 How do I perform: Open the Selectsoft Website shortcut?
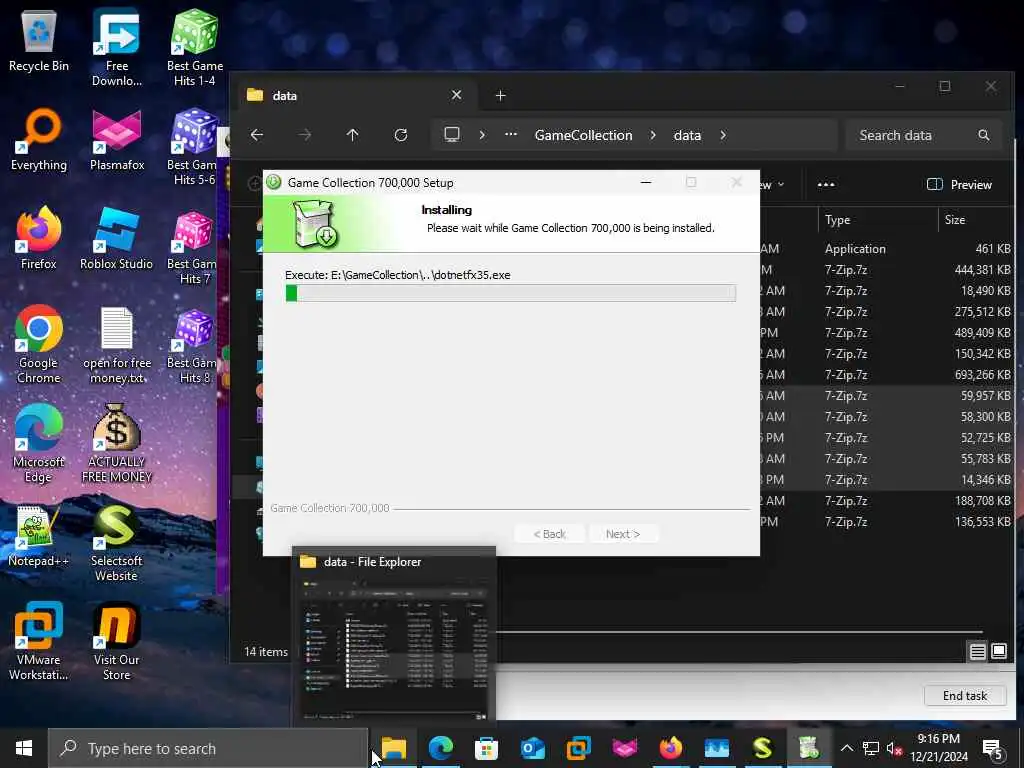pyautogui.click(x=116, y=543)
